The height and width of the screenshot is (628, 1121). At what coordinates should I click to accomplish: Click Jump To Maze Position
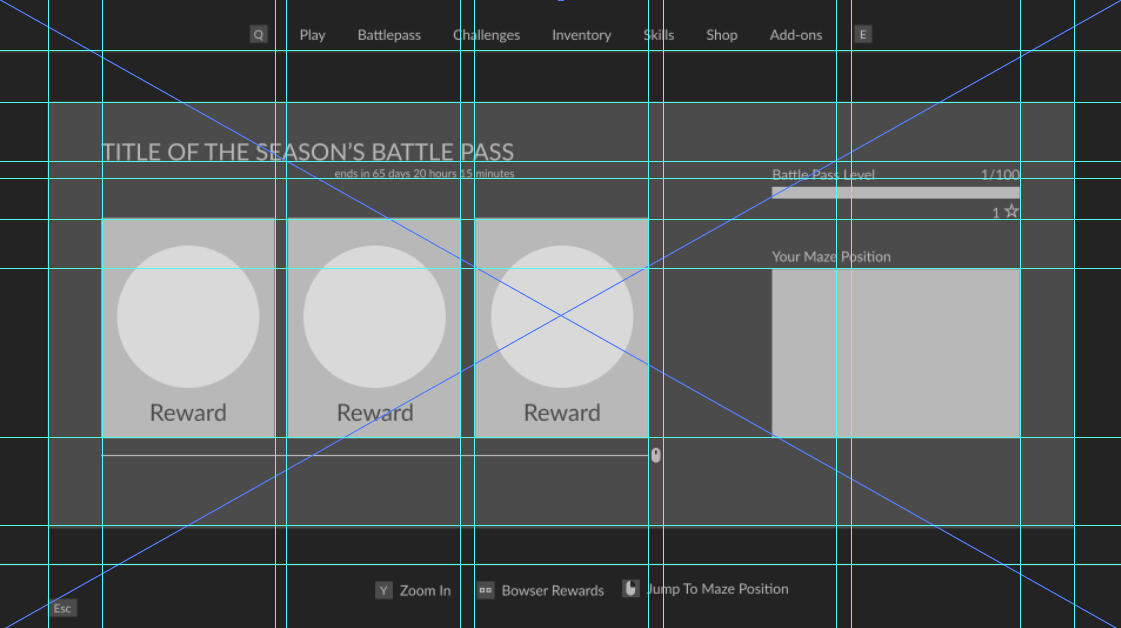[717, 589]
